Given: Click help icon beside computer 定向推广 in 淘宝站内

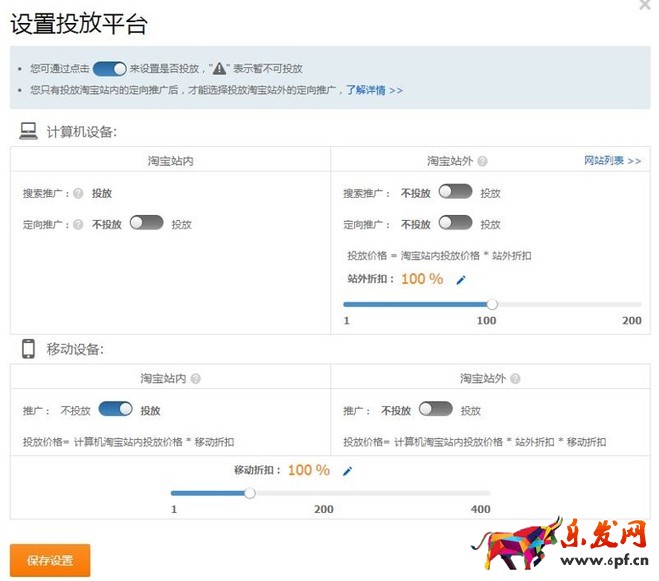Looking at the screenshot, I should click(x=78, y=224).
